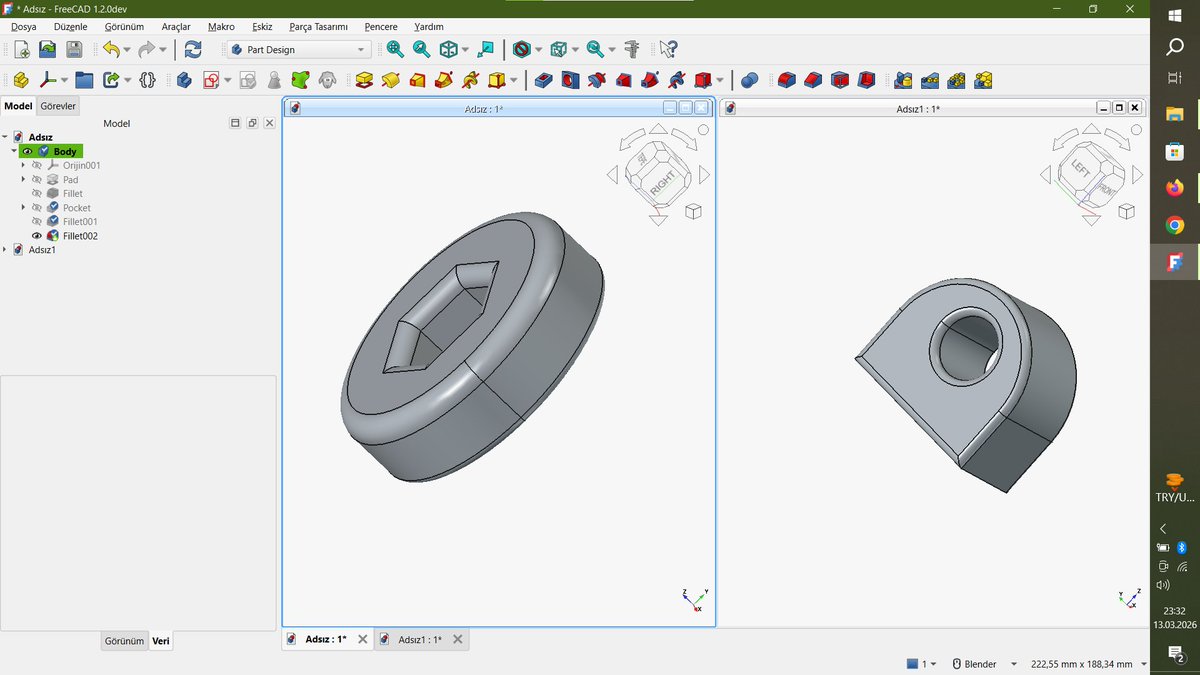
Task: Undo the last action
Action: point(111,49)
